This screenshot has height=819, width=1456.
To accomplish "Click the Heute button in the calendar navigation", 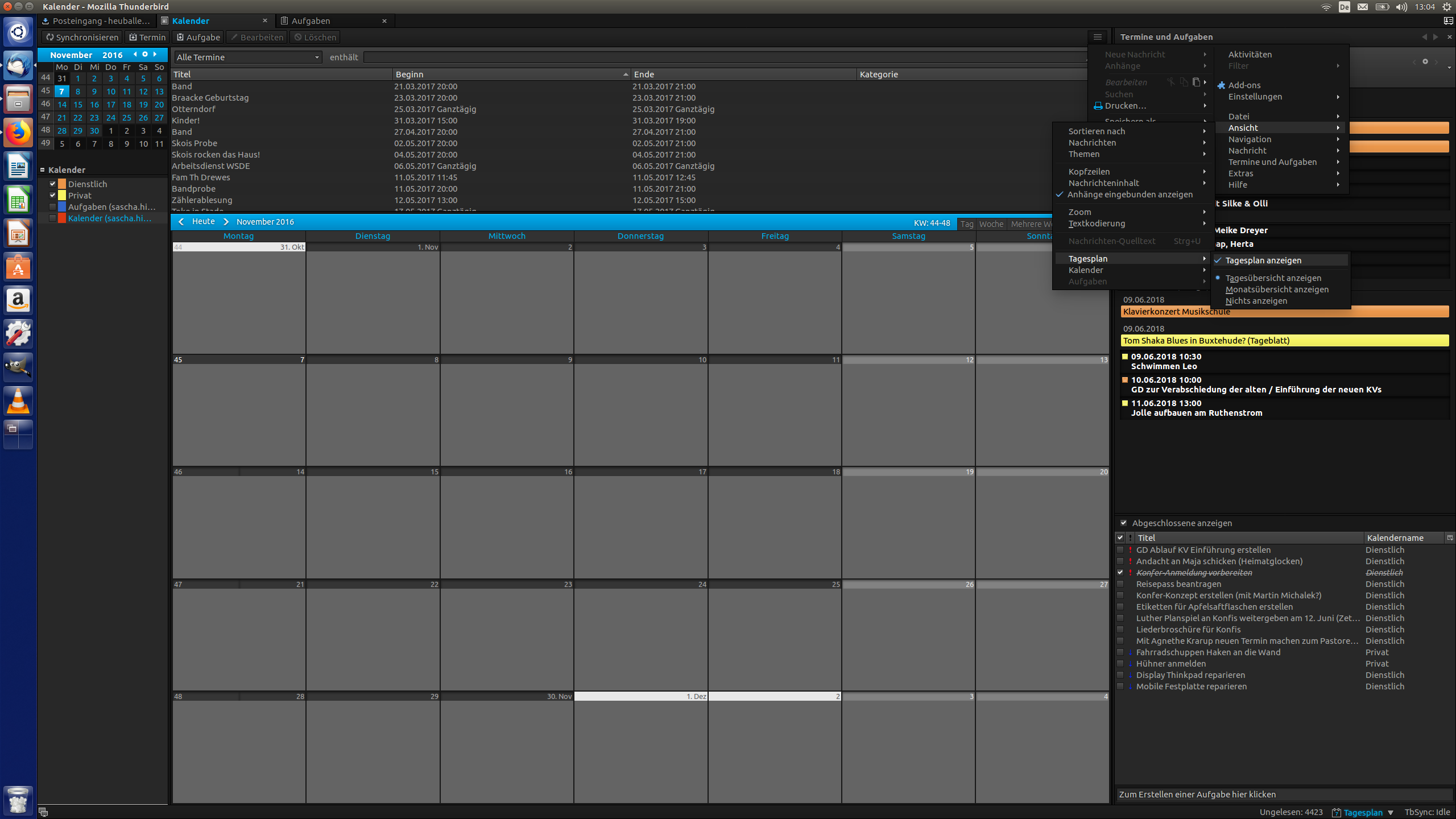I will [x=204, y=222].
